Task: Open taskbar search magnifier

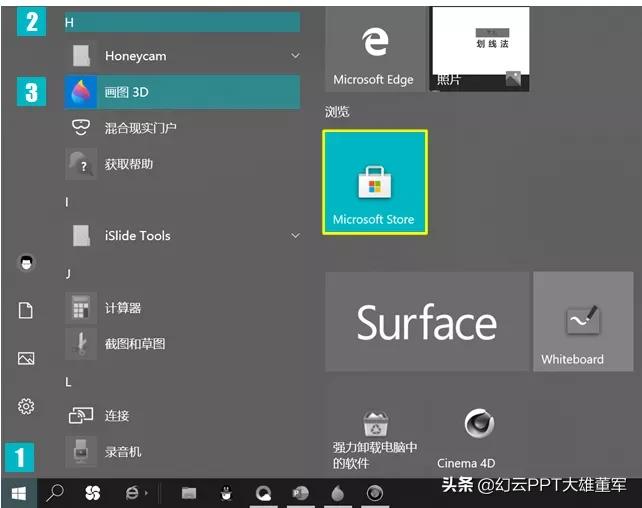Action: tap(54, 493)
